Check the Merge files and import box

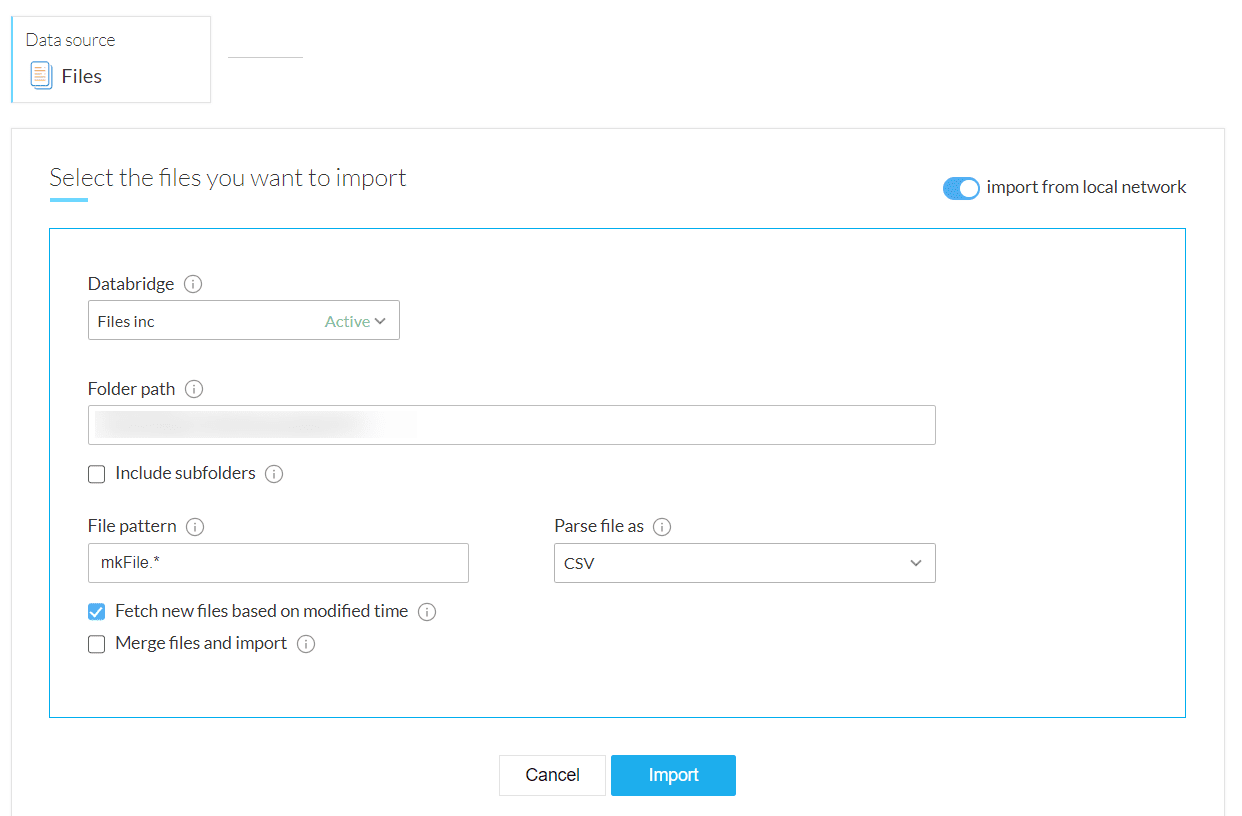point(97,645)
